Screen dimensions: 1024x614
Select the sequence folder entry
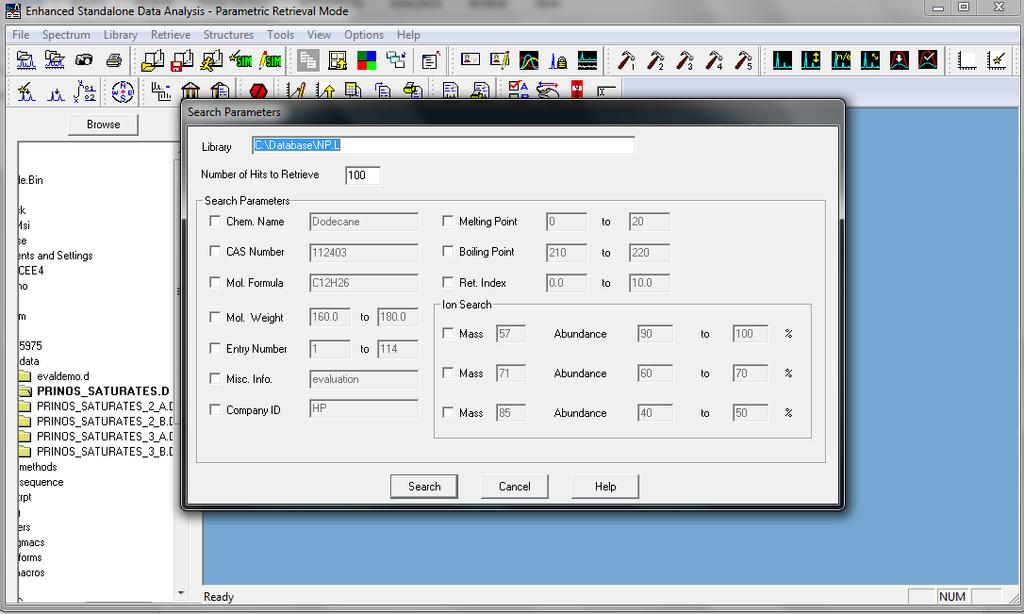pos(41,482)
